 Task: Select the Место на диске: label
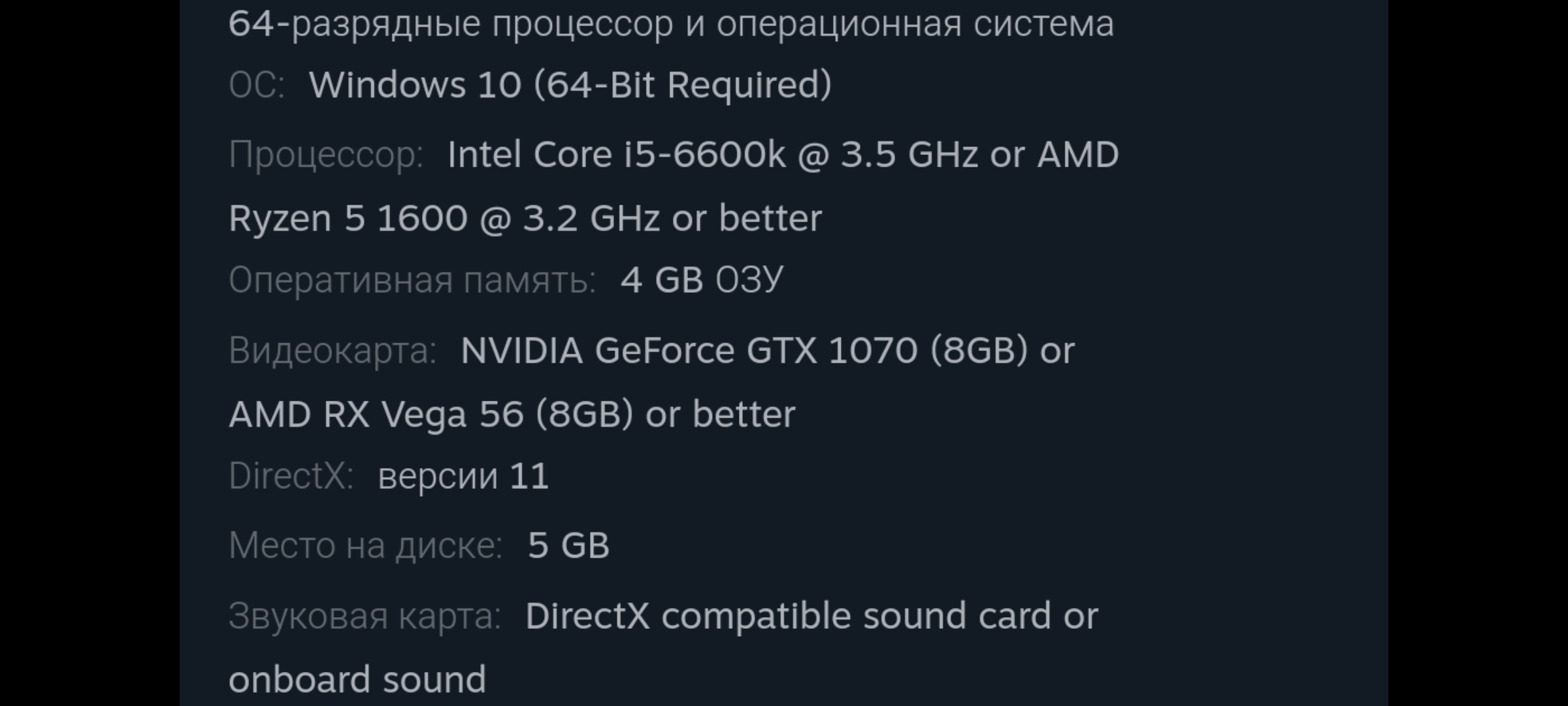click(365, 545)
